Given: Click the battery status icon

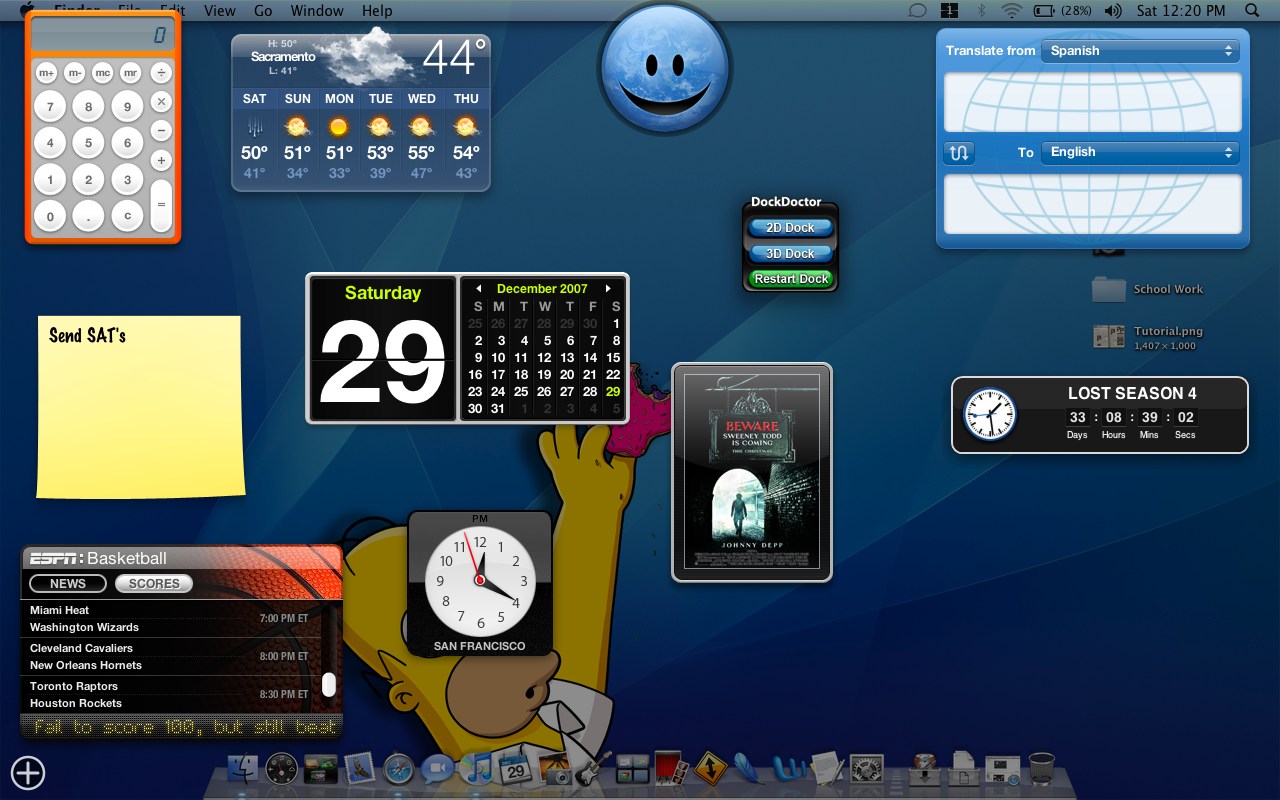Looking at the screenshot, I should 1044,11.
